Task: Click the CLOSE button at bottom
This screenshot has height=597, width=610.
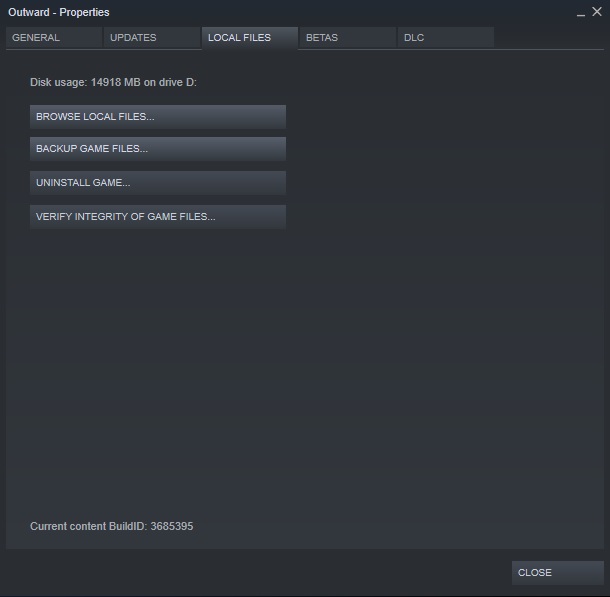Action: click(557, 573)
